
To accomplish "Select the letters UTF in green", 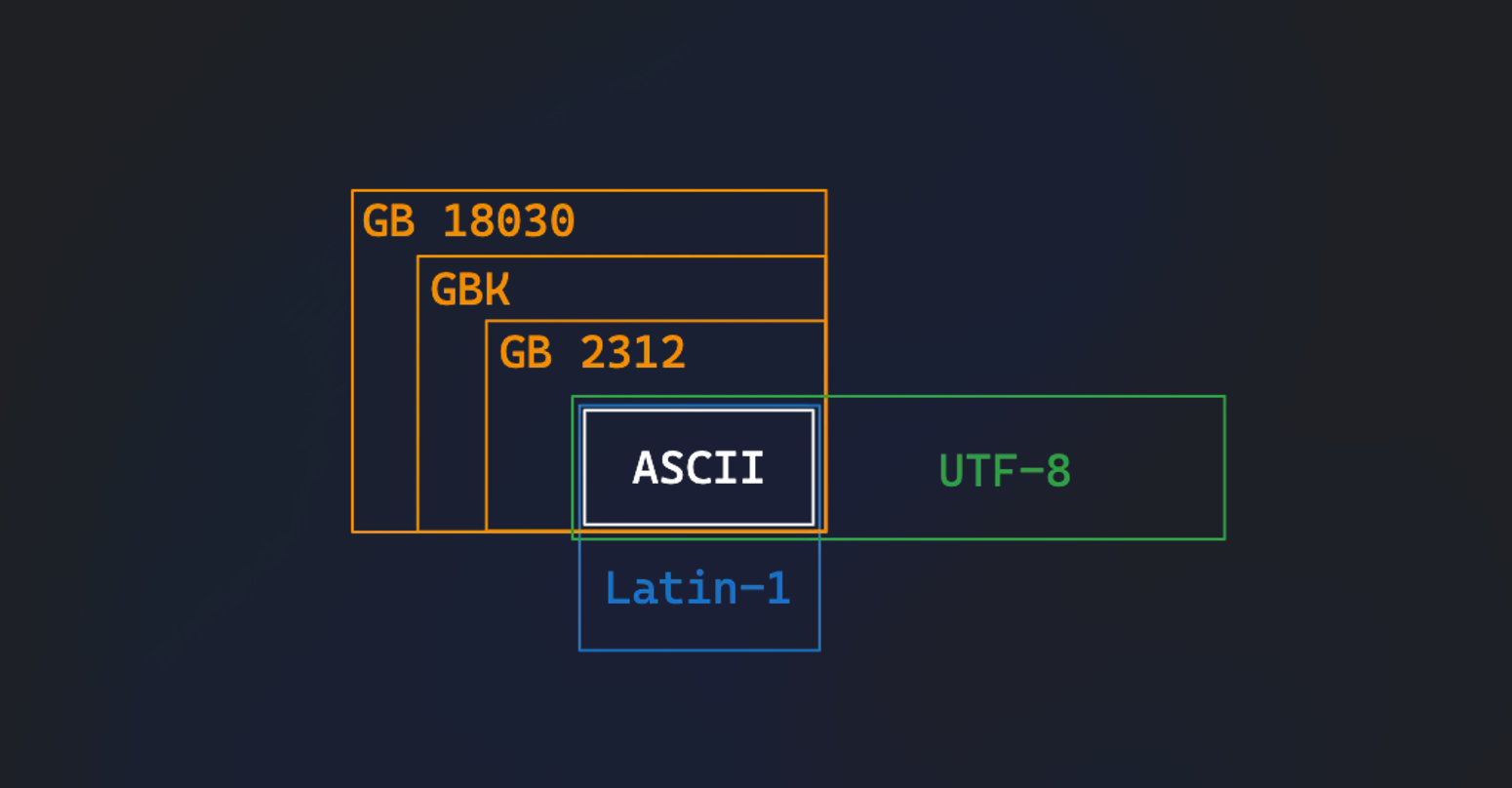I will click(977, 471).
